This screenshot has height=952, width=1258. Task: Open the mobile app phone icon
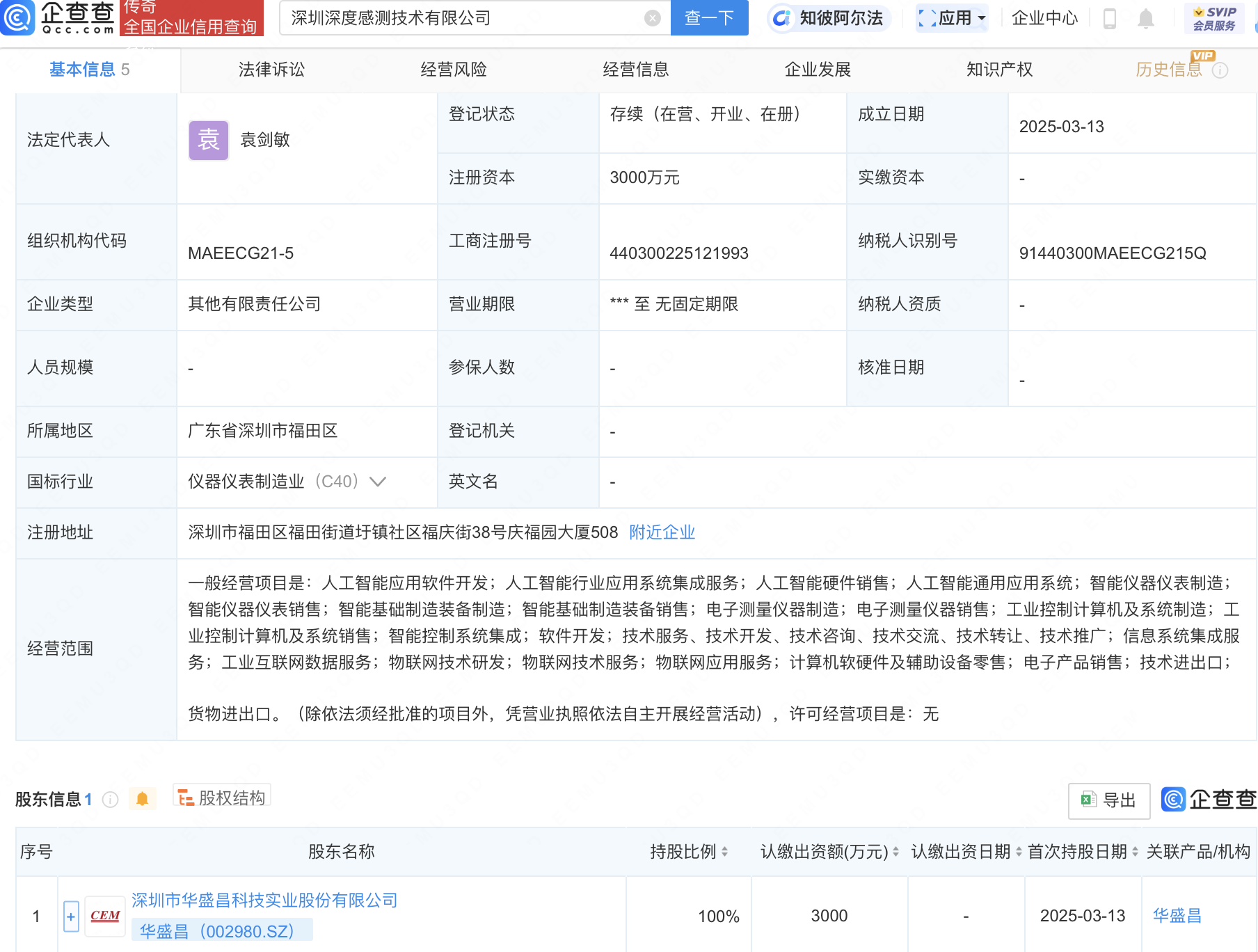pos(1110,19)
